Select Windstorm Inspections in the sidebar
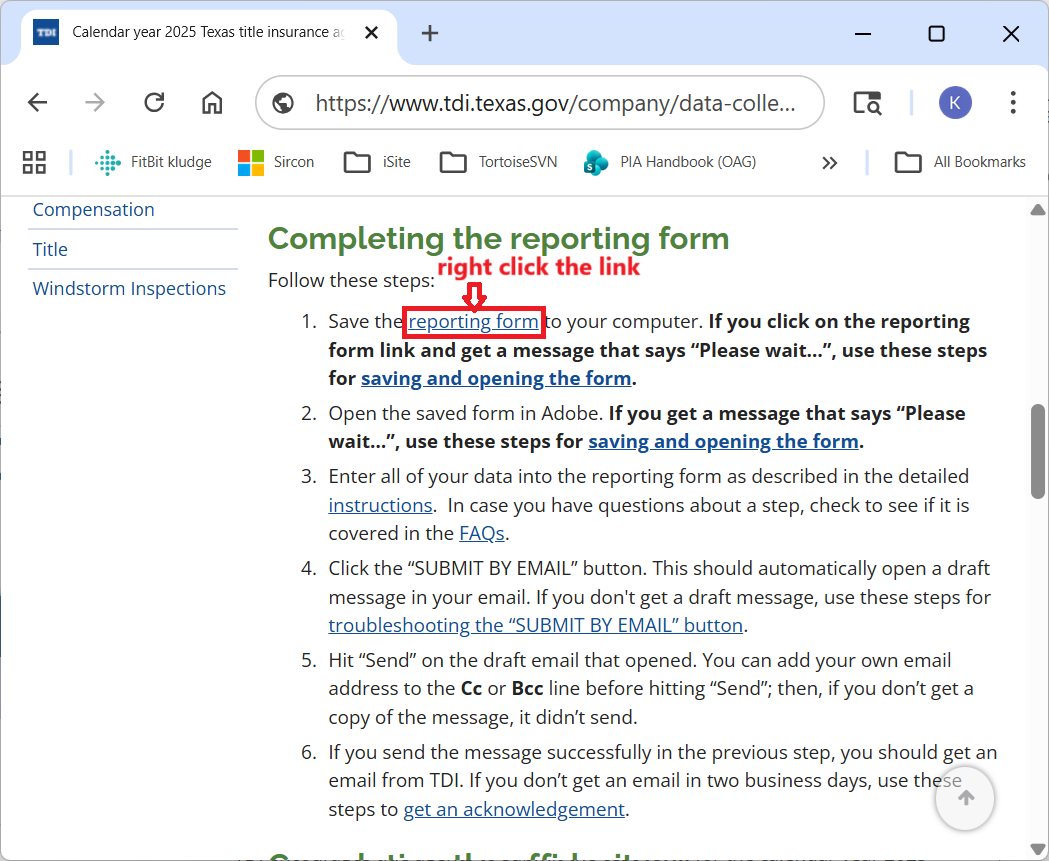The image size is (1049, 861). 129,289
